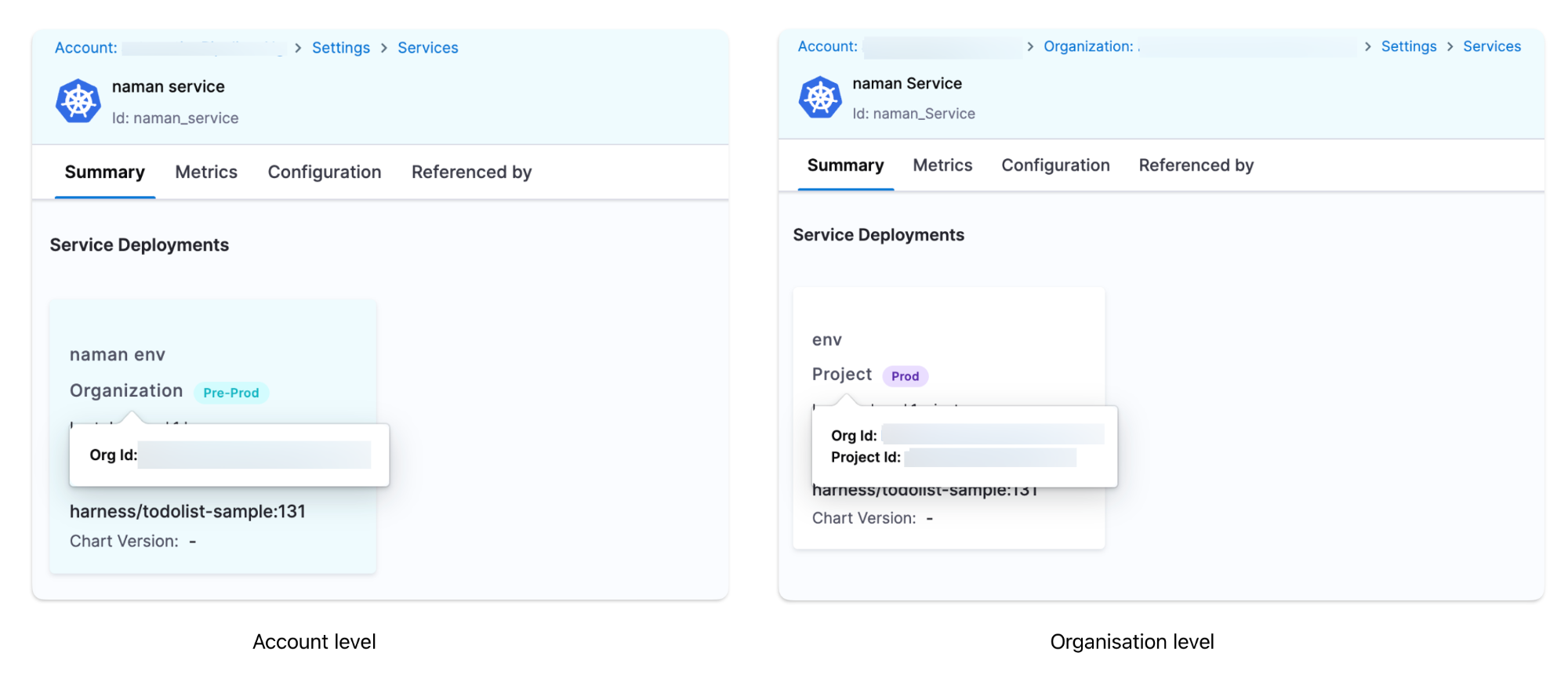1568x678 pixels.
Task: Switch to Referenced by tab in Account panel
Action: tap(471, 172)
